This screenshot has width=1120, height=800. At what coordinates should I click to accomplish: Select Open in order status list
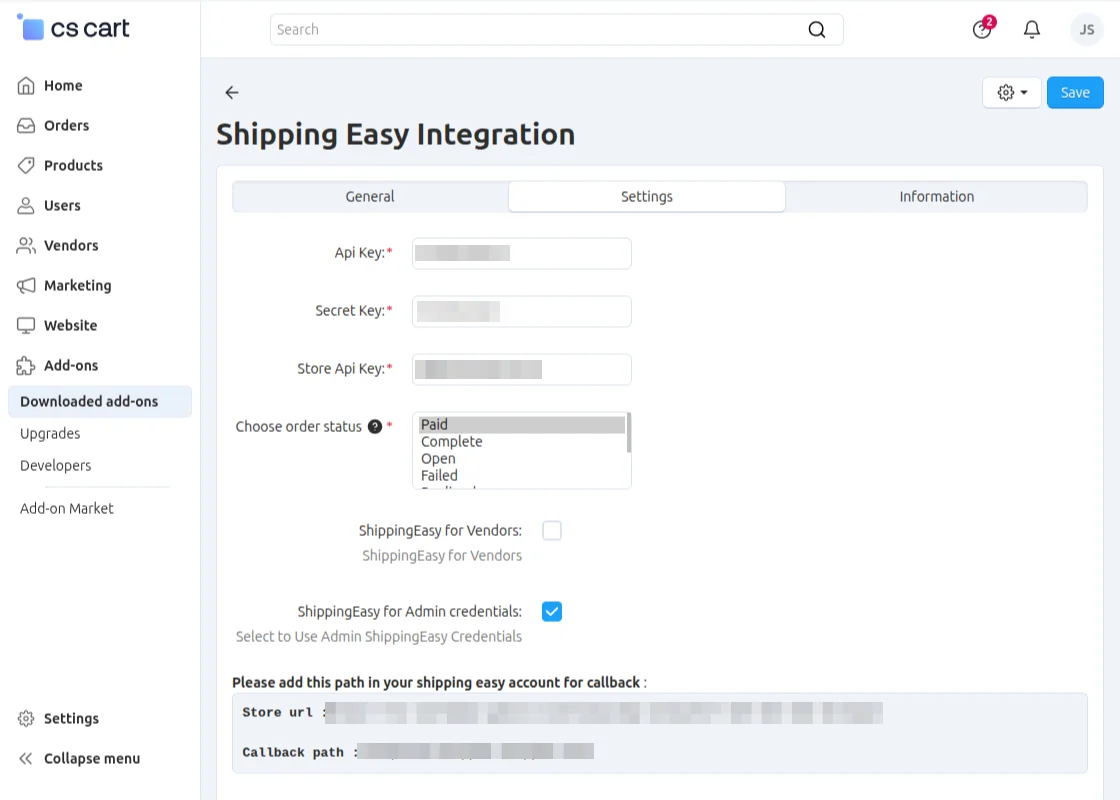coord(521,459)
